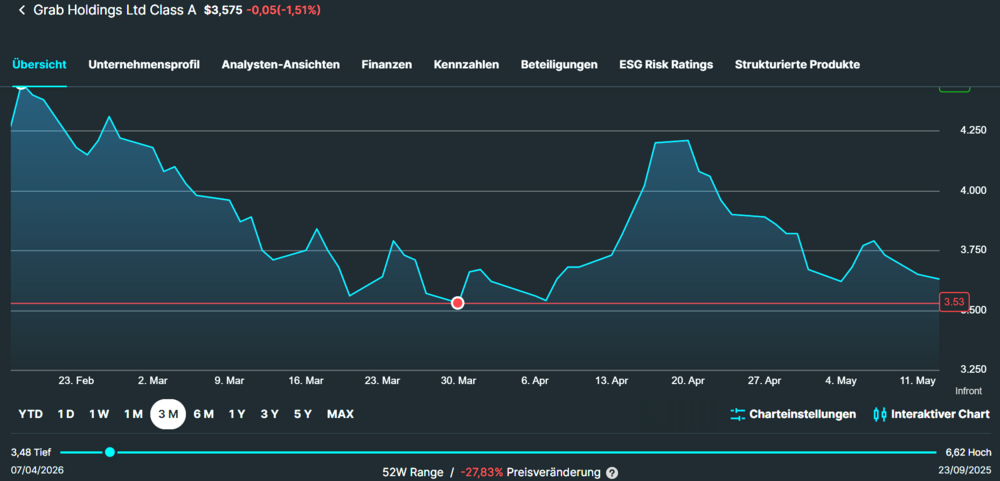Select the 5 Y time range
Screen dimensions: 1000x481
coord(303,414)
